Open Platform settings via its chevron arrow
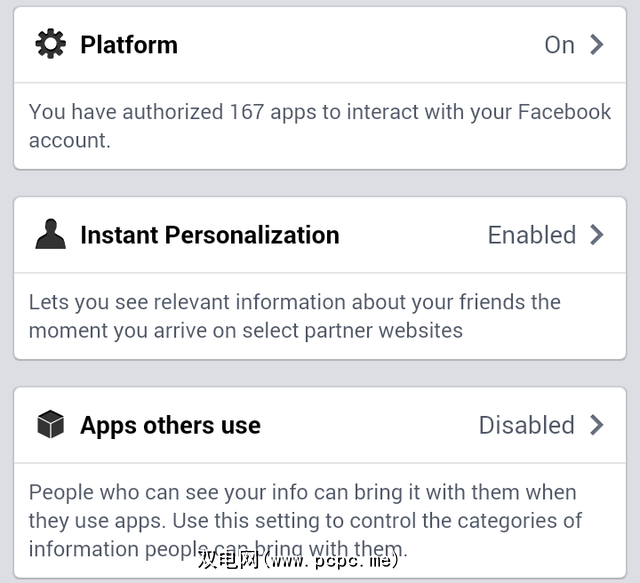The image size is (640, 583). pos(597,44)
